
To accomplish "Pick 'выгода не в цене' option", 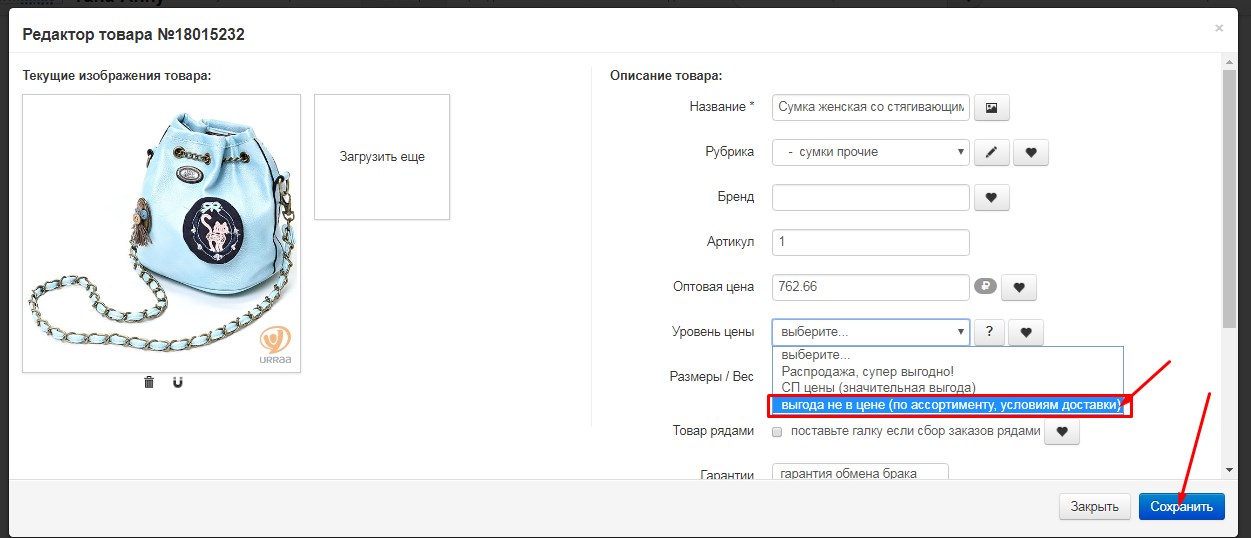I will pyautogui.click(x=950, y=405).
